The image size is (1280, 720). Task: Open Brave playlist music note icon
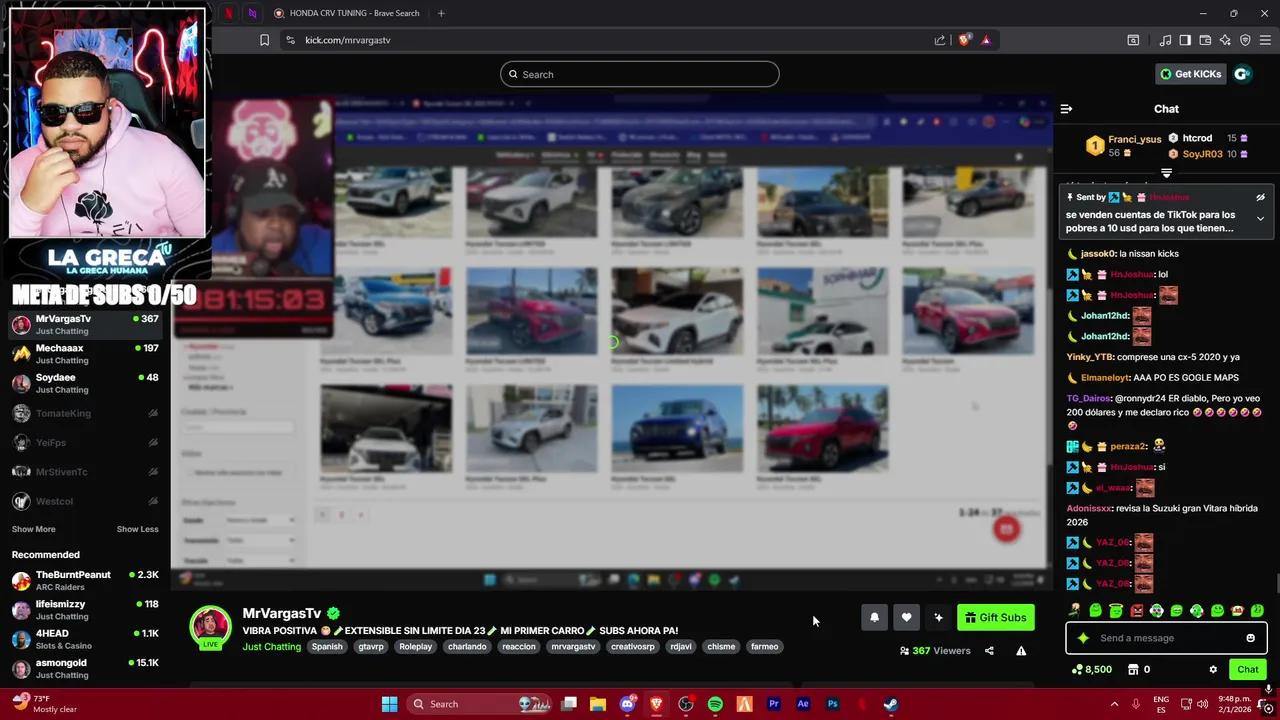1165,40
